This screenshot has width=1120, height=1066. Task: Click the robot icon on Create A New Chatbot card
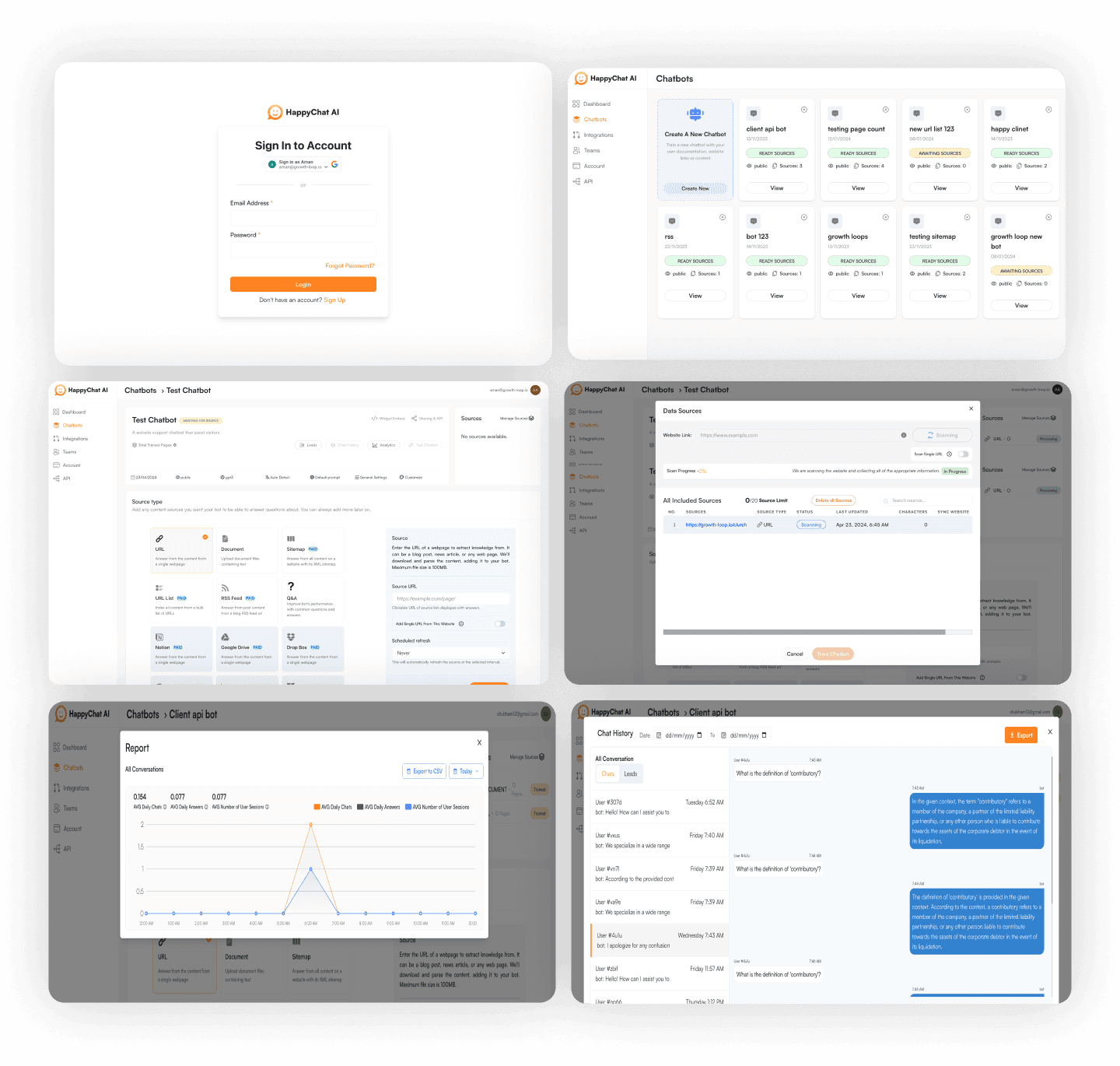pos(695,114)
